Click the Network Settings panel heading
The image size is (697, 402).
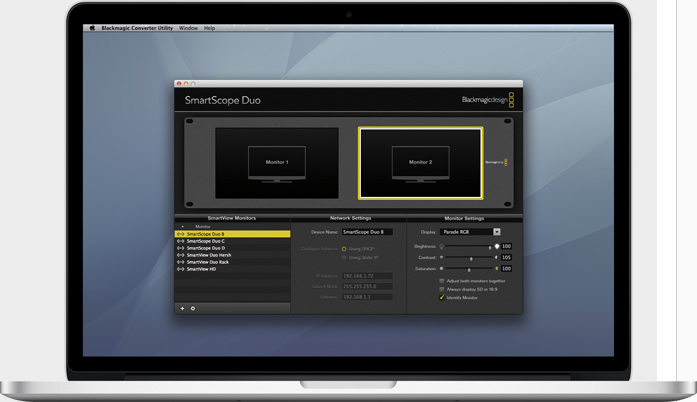350,218
